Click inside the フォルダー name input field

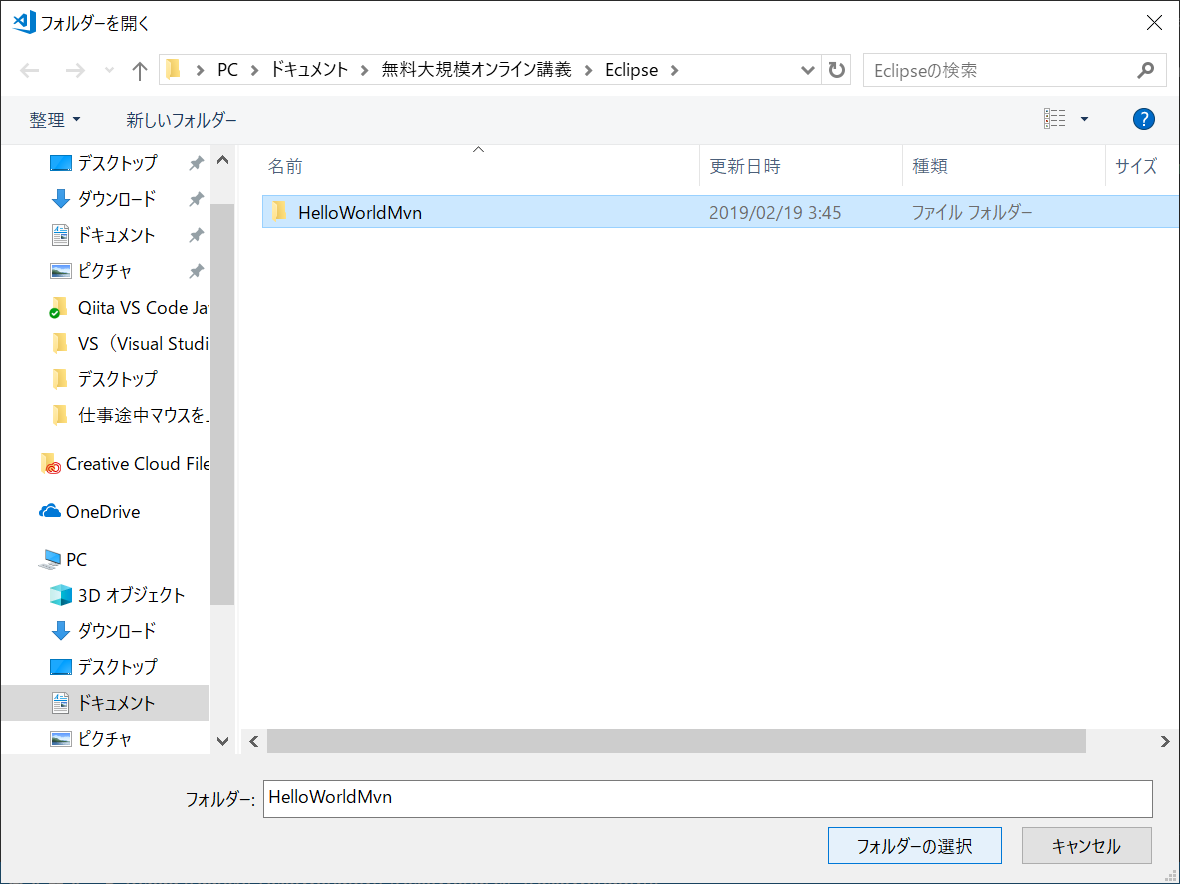coord(700,798)
